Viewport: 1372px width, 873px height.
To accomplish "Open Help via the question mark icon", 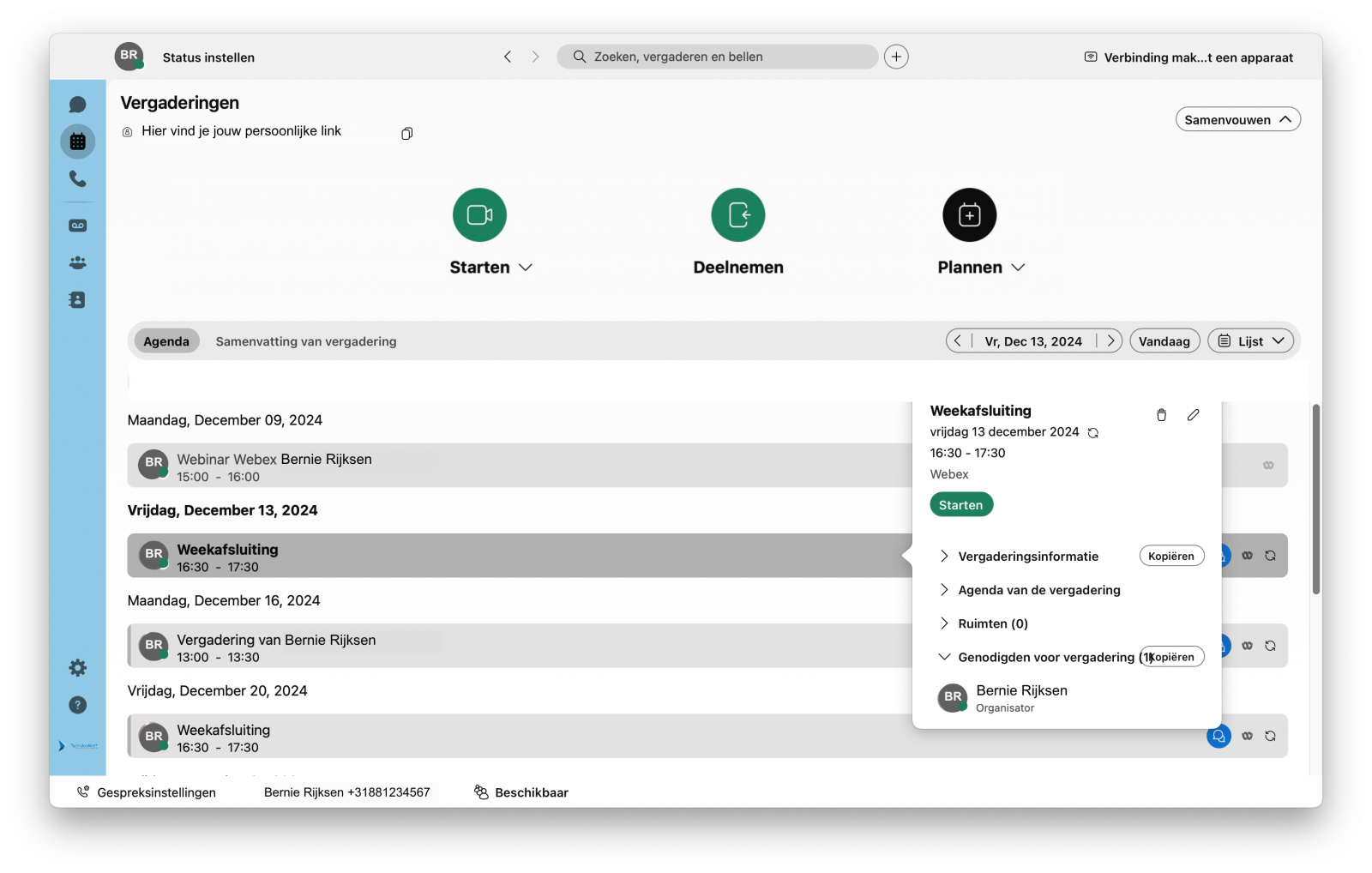I will click(x=77, y=705).
